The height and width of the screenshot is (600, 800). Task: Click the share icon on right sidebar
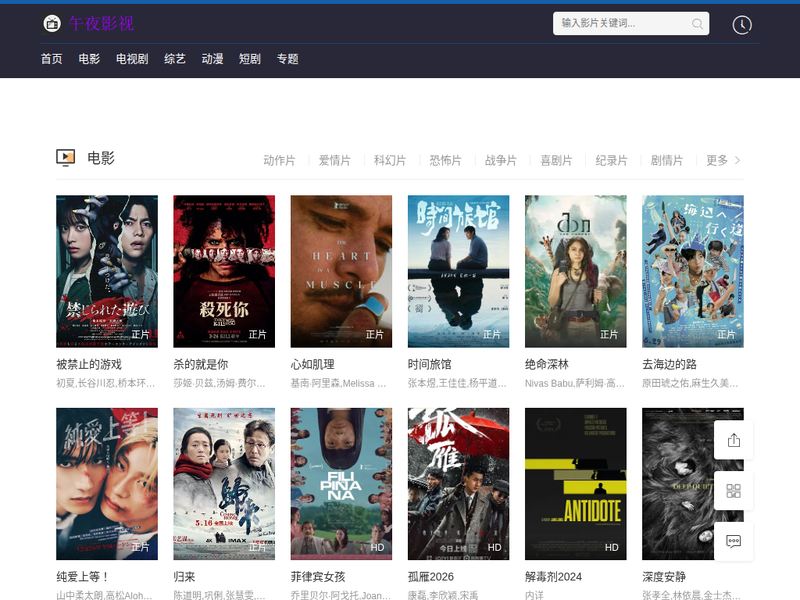[x=733, y=440]
